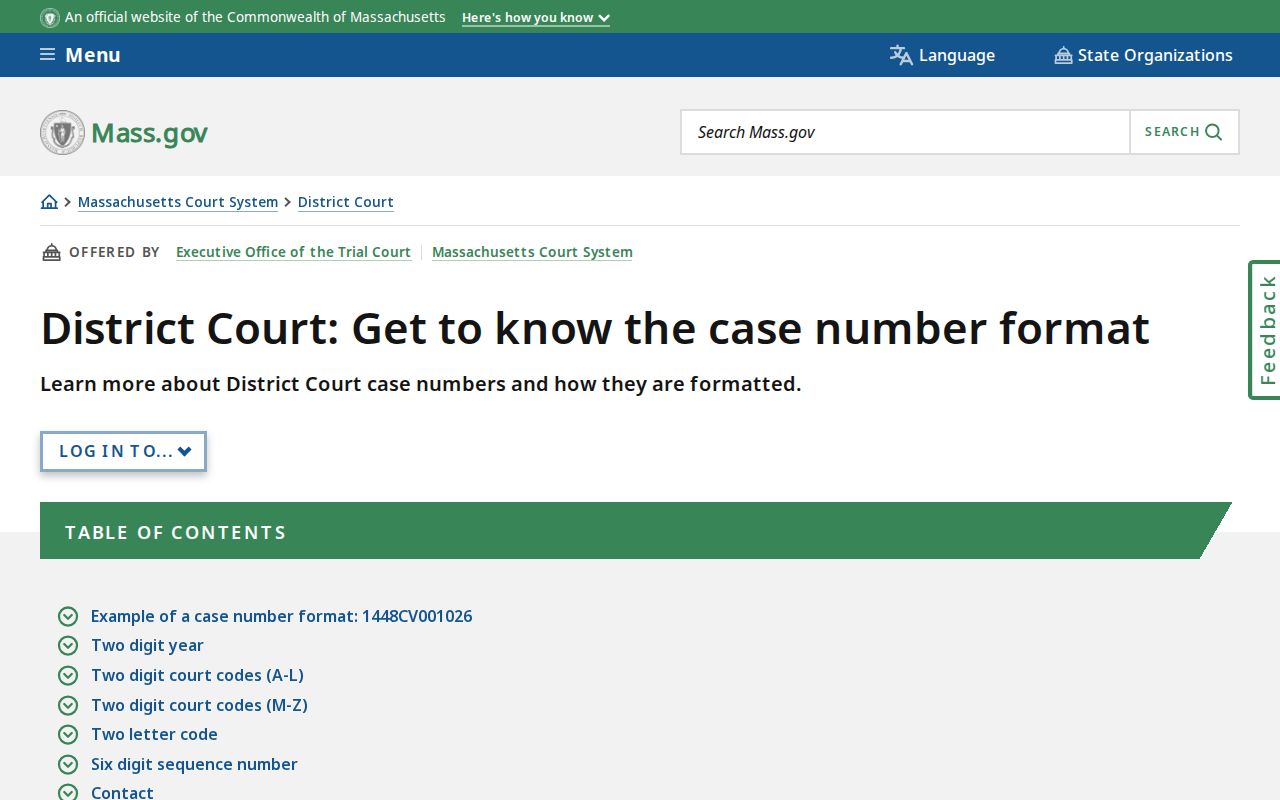Click the Language translate icon

pos(901,55)
